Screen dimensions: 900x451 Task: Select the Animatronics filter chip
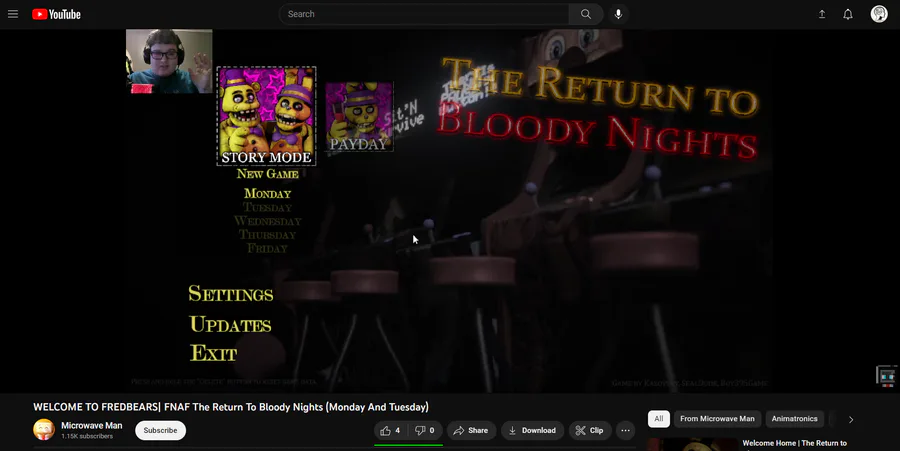pyautogui.click(x=794, y=419)
